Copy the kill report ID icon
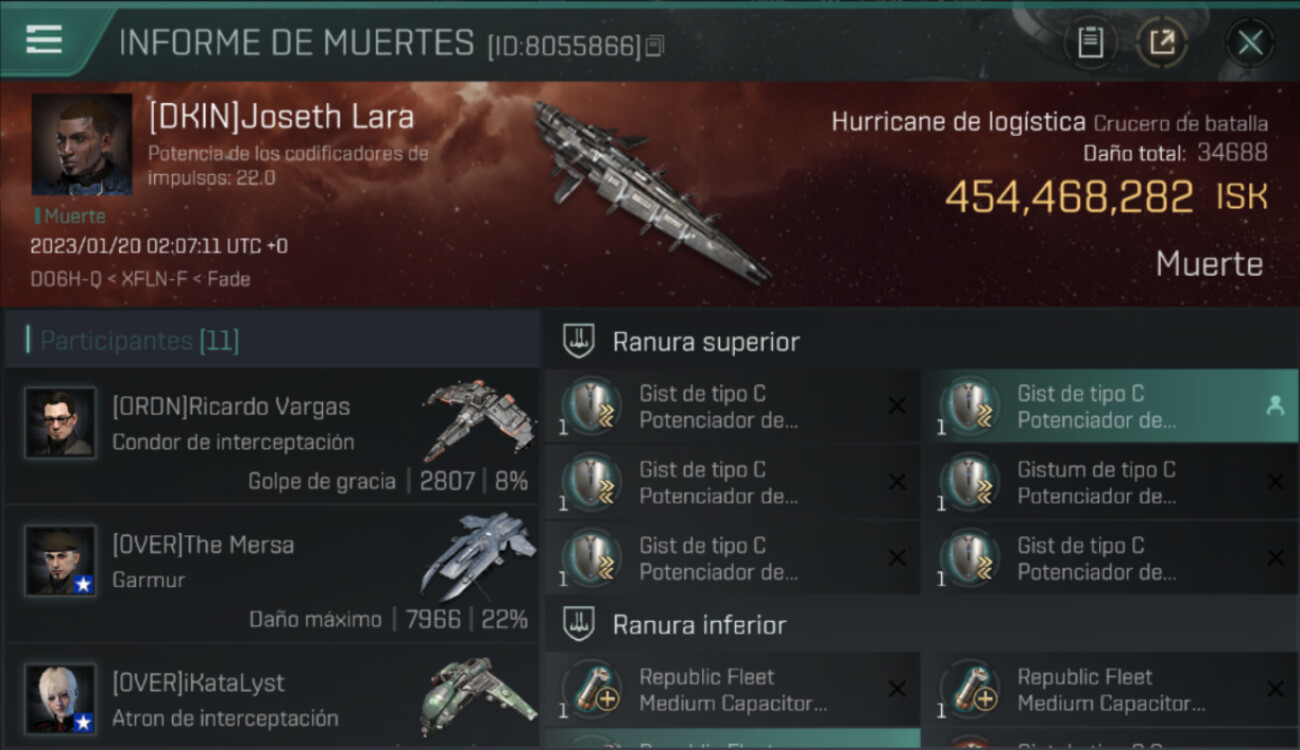The width and height of the screenshot is (1300, 750). [654, 46]
